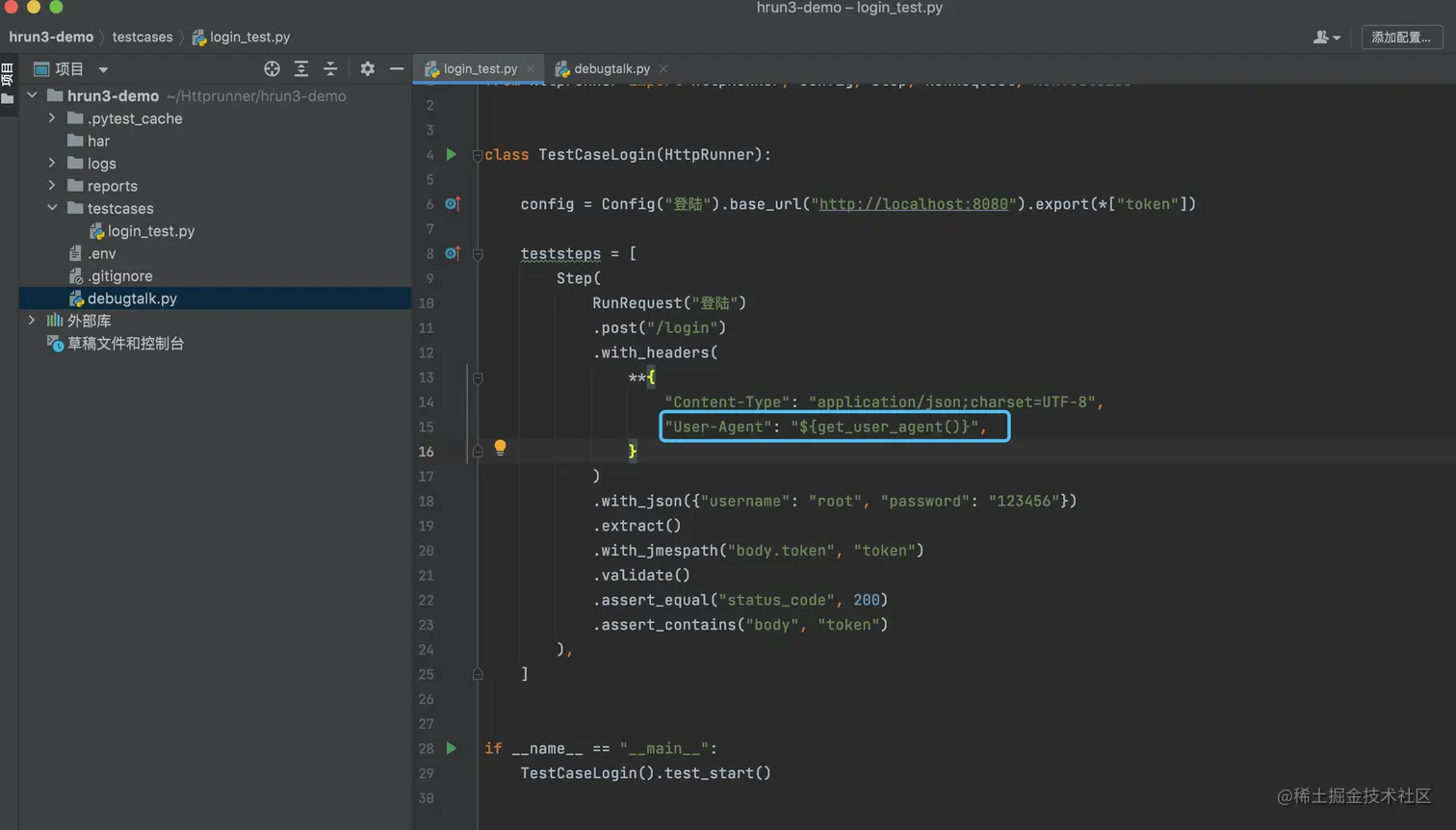Click the User-Agent header line in code

coord(825,427)
